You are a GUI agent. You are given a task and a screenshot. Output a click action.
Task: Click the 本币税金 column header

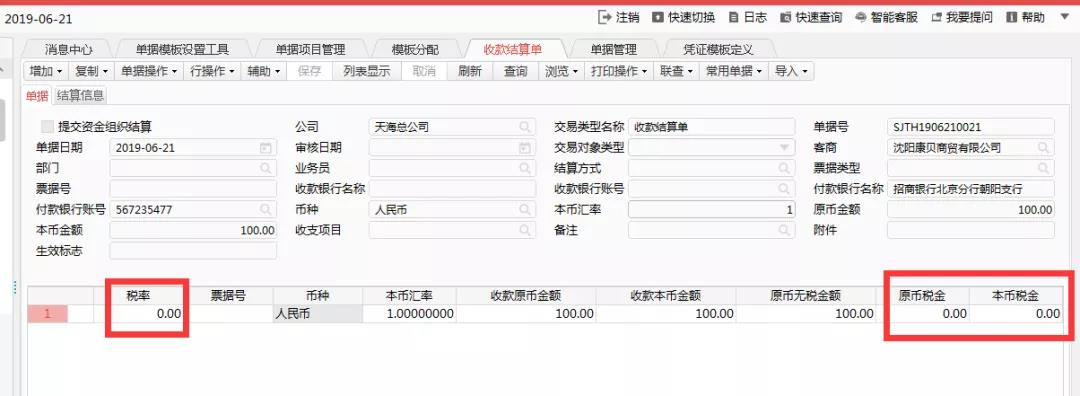coord(1016,295)
